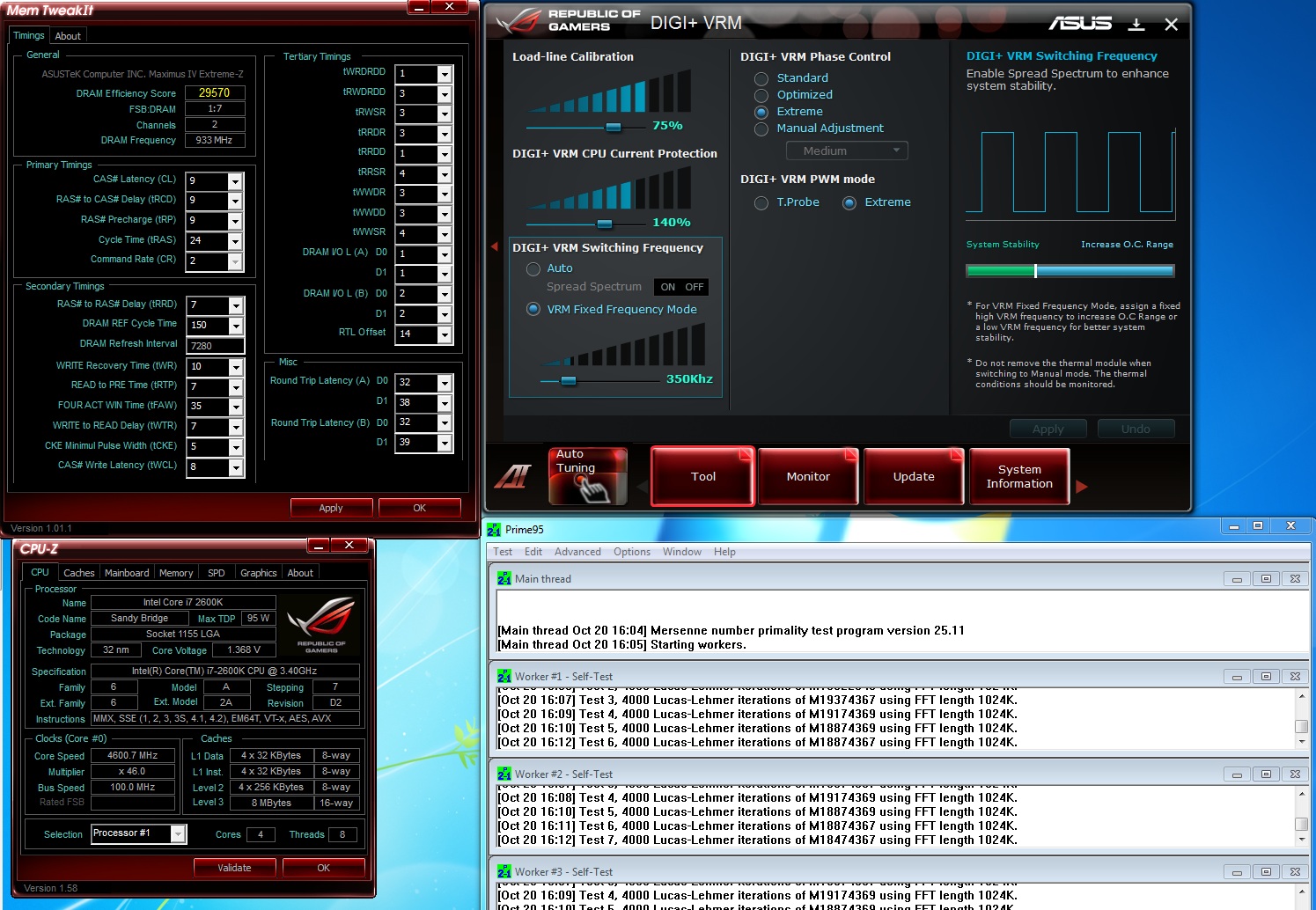Open Prime95 Options menu

(632, 552)
